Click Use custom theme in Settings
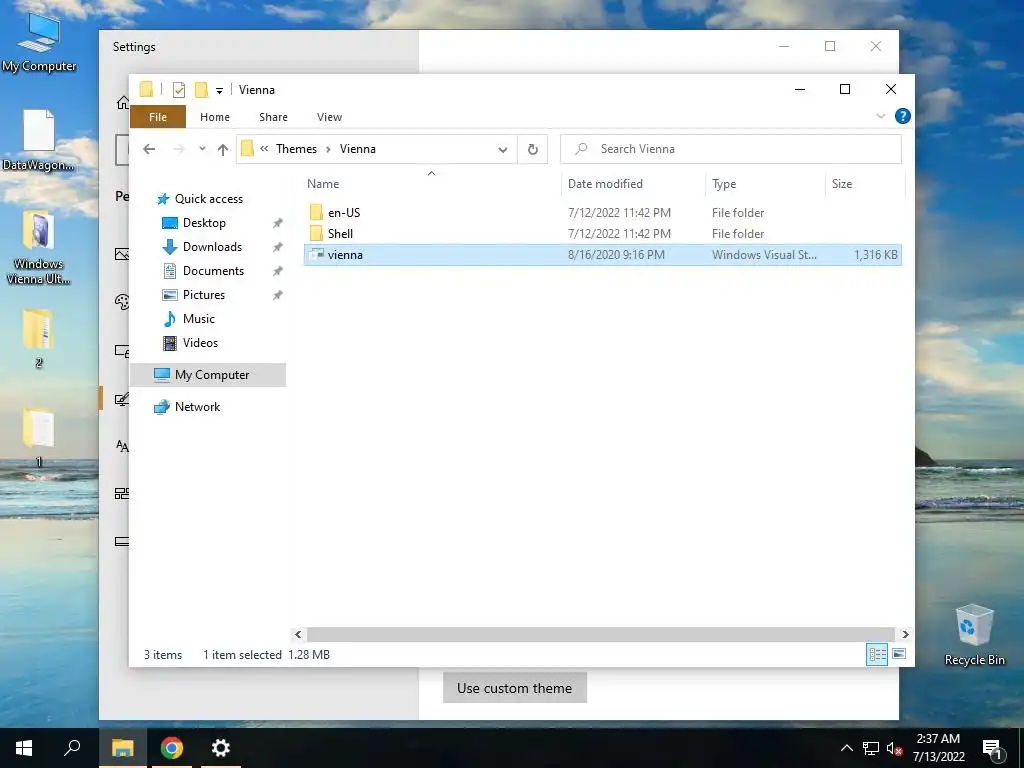This screenshot has height=768, width=1024. tap(515, 688)
